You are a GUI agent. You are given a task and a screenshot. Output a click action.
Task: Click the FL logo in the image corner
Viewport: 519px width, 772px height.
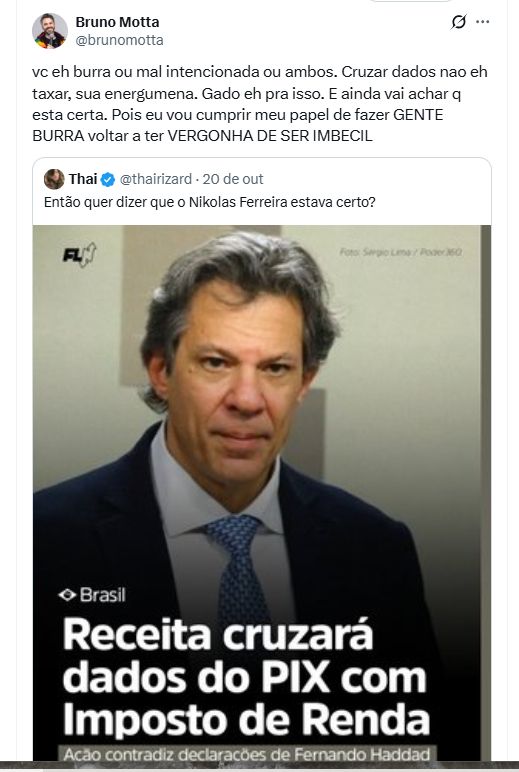[x=79, y=255]
